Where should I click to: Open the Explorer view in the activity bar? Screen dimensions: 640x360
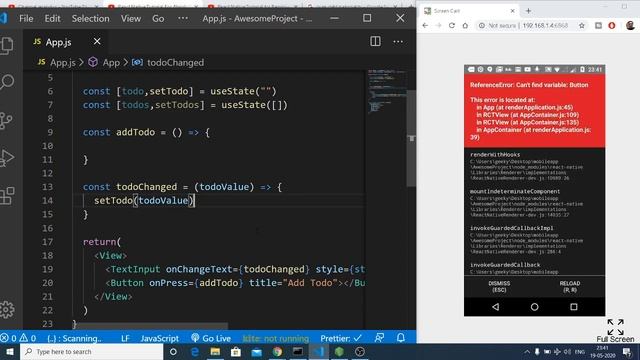point(7,45)
